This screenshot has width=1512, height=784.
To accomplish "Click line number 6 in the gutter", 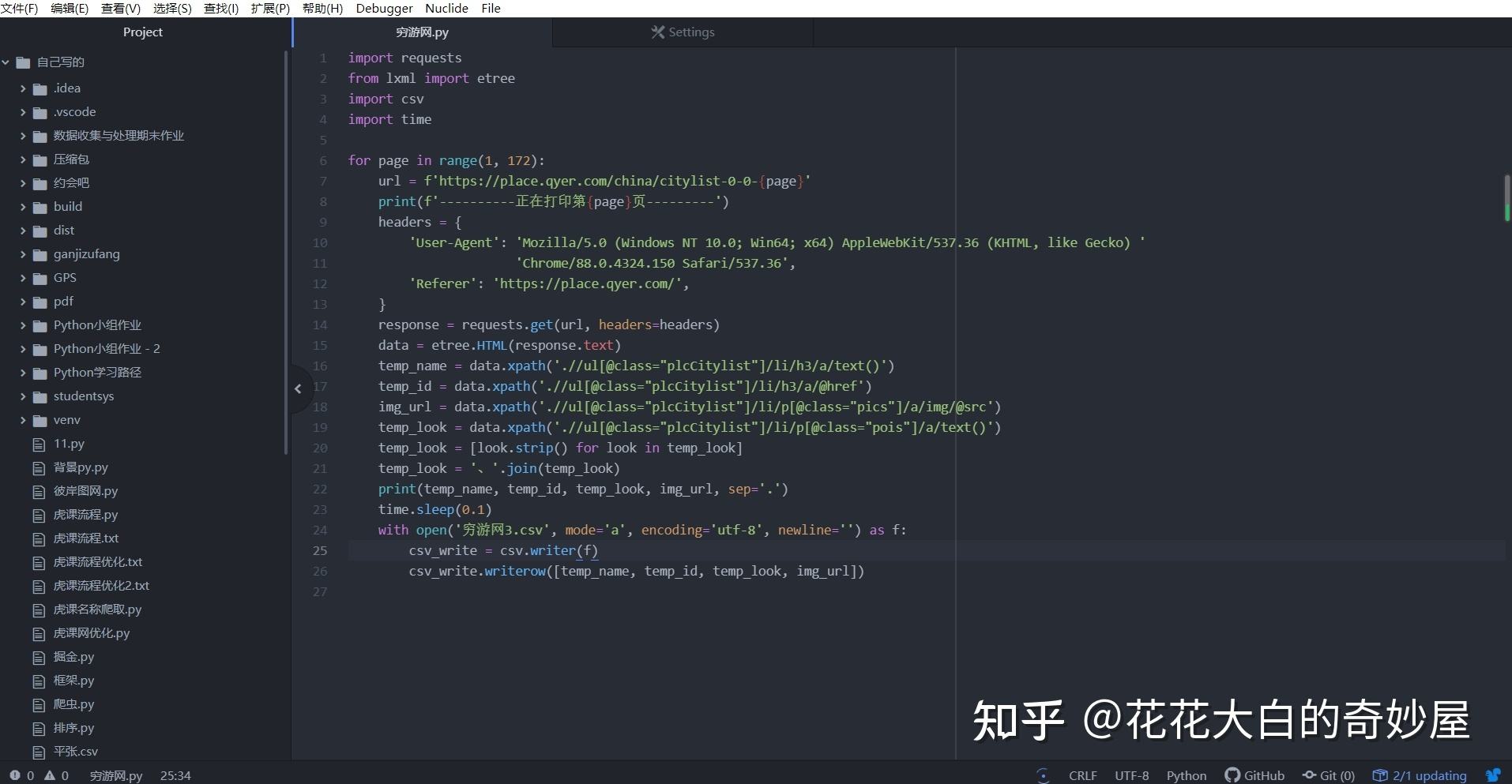I will (x=323, y=160).
